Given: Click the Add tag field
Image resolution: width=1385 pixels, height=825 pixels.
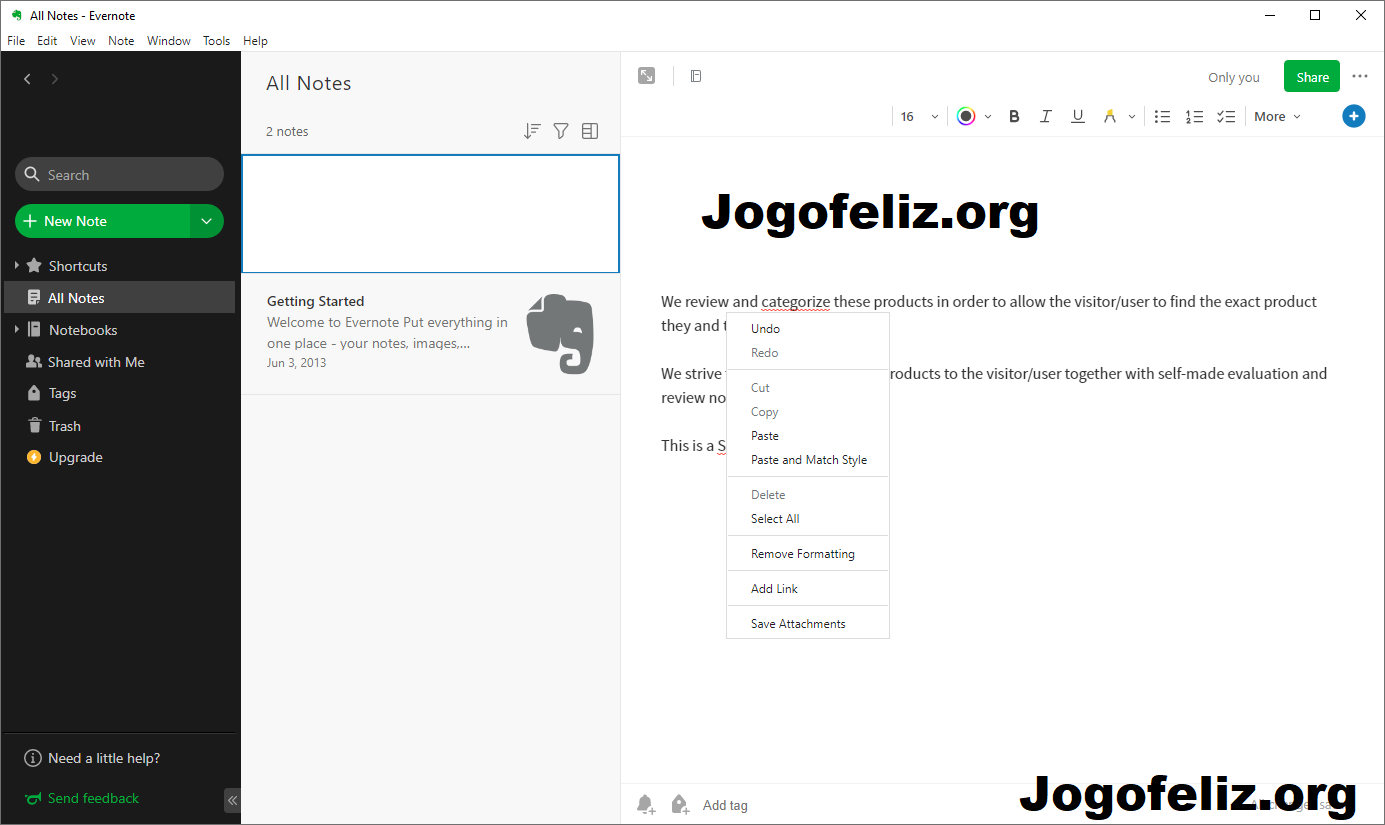Looking at the screenshot, I should (725, 805).
